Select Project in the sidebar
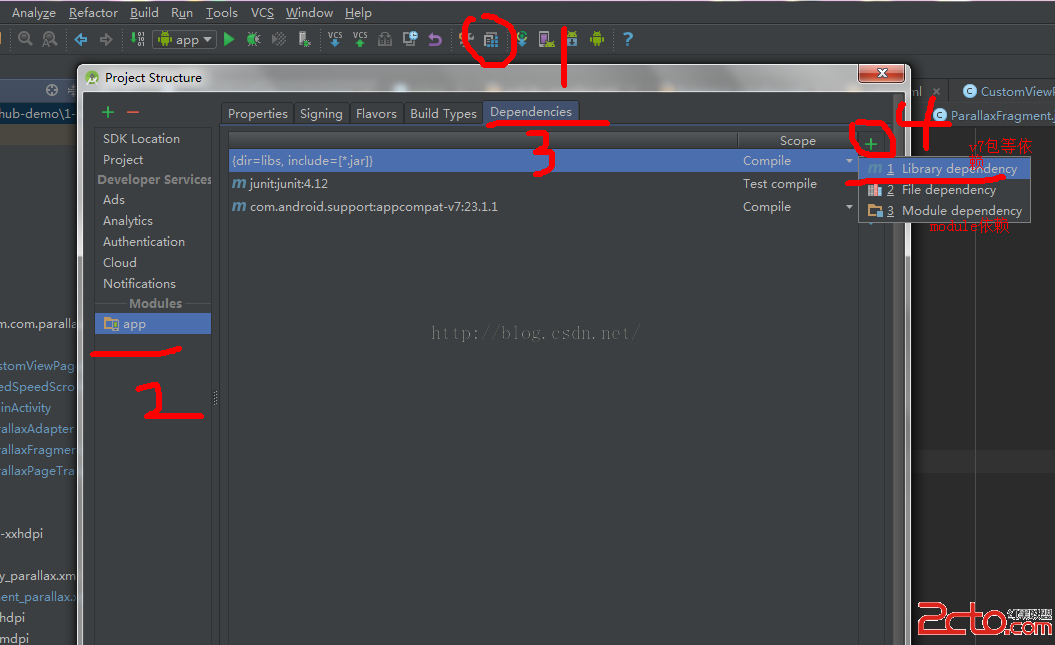 click(123, 159)
